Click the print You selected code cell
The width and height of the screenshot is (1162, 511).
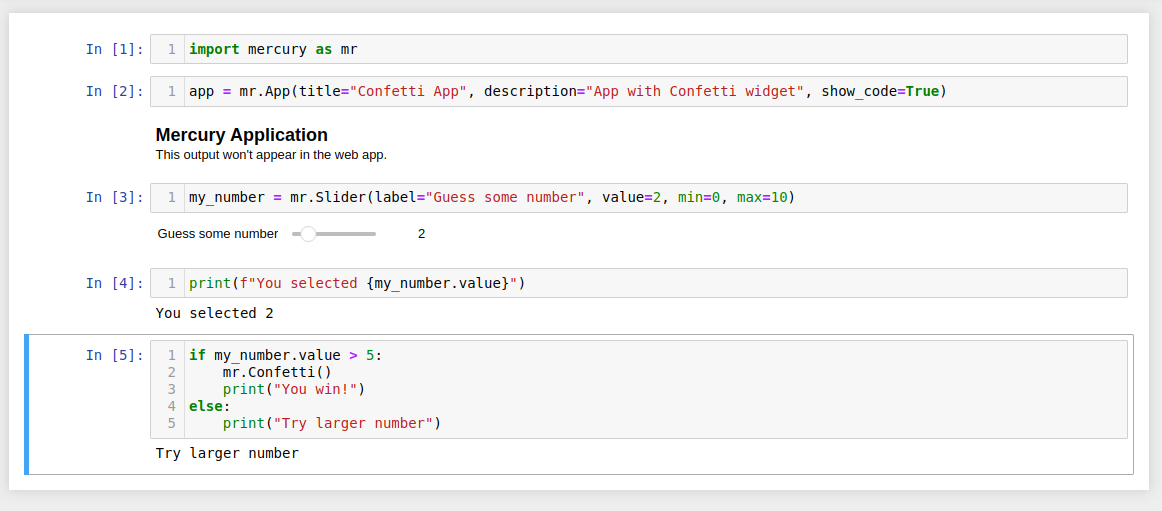[638, 283]
